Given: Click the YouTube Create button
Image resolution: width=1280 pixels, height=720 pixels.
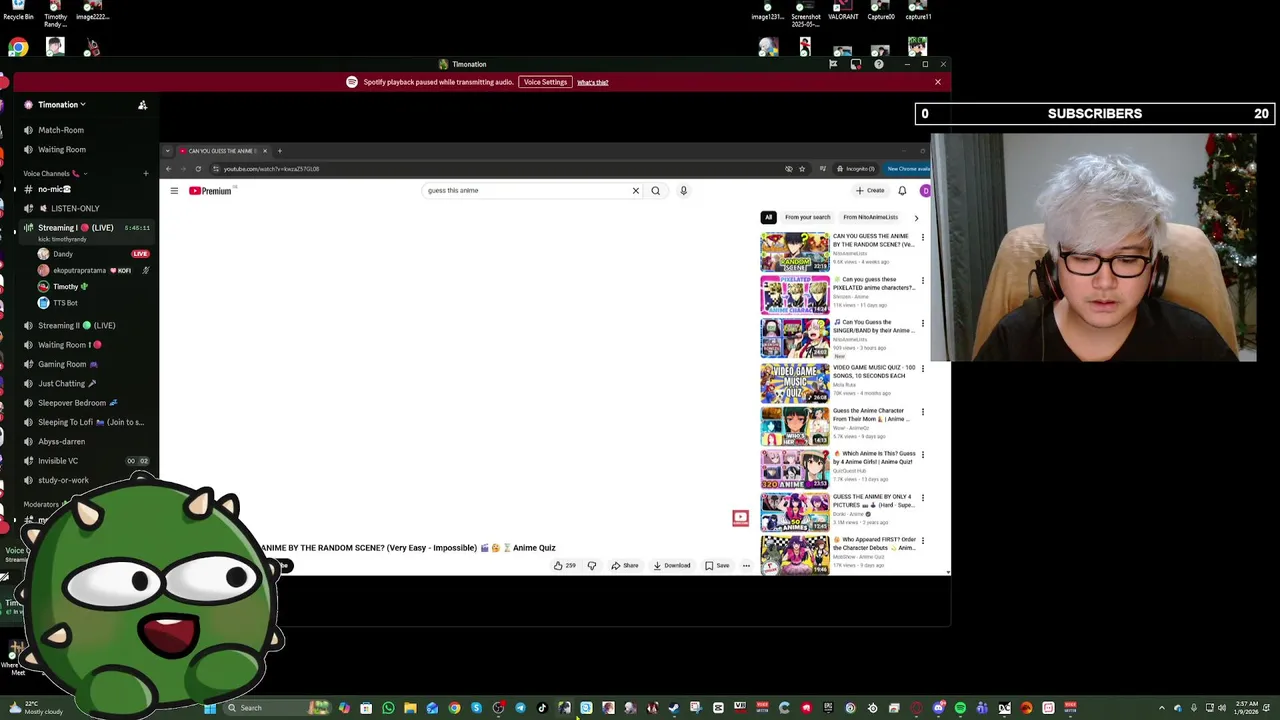Looking at the screenshot, I should pyautogui.click(x=871, y=190).
